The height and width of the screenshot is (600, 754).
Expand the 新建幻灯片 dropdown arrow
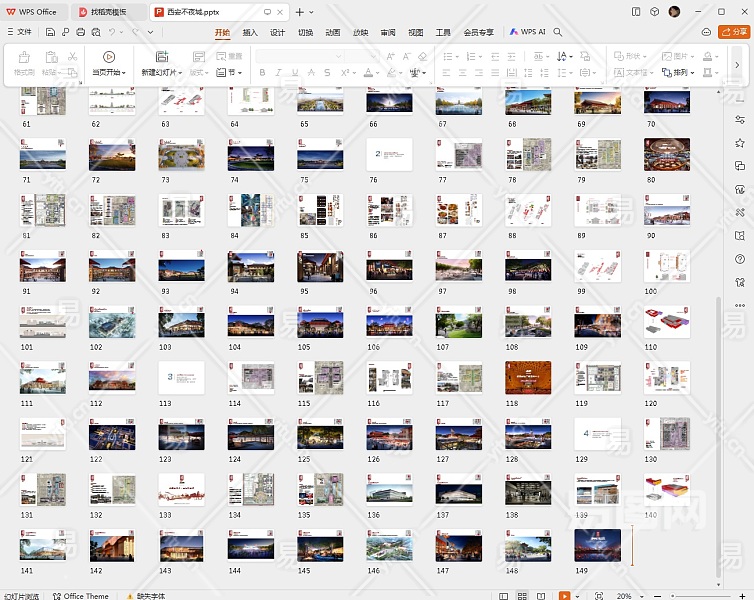180,73
